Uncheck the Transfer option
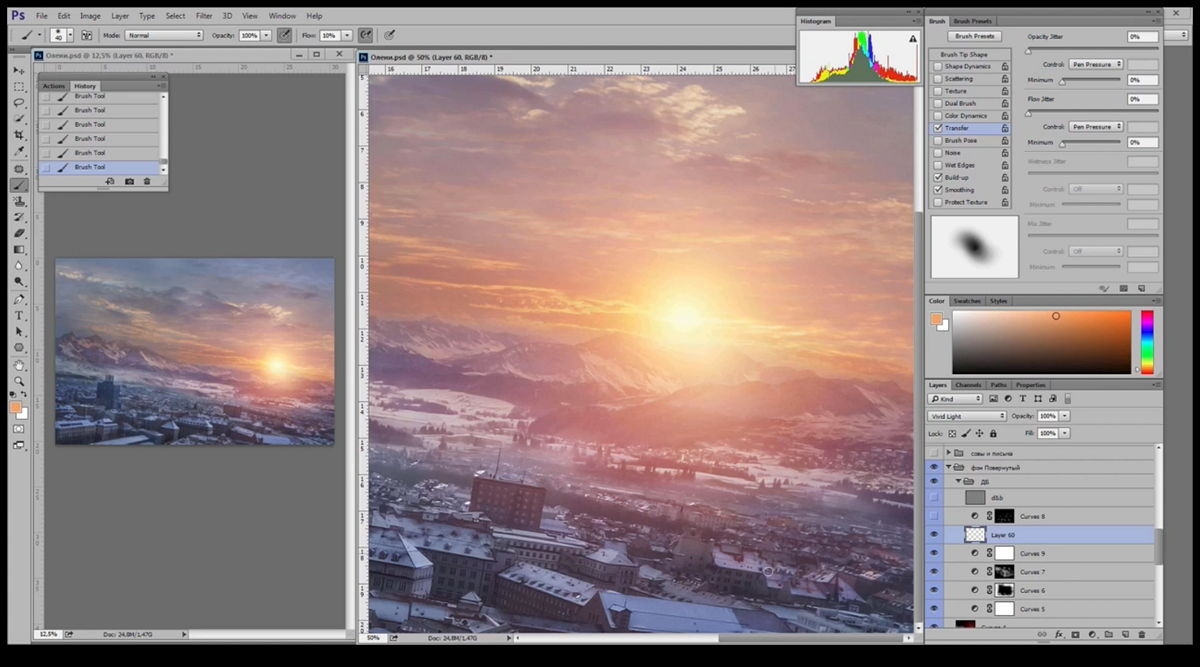This screenshot has width=1200, height=667. pos(937,128)
